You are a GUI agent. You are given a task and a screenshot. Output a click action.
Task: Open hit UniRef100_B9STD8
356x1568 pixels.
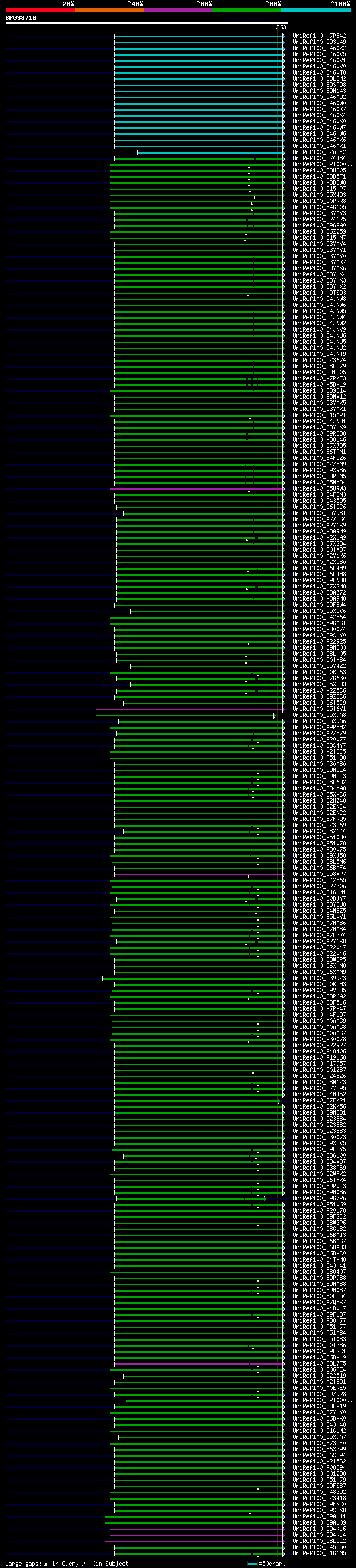[319, 85]
